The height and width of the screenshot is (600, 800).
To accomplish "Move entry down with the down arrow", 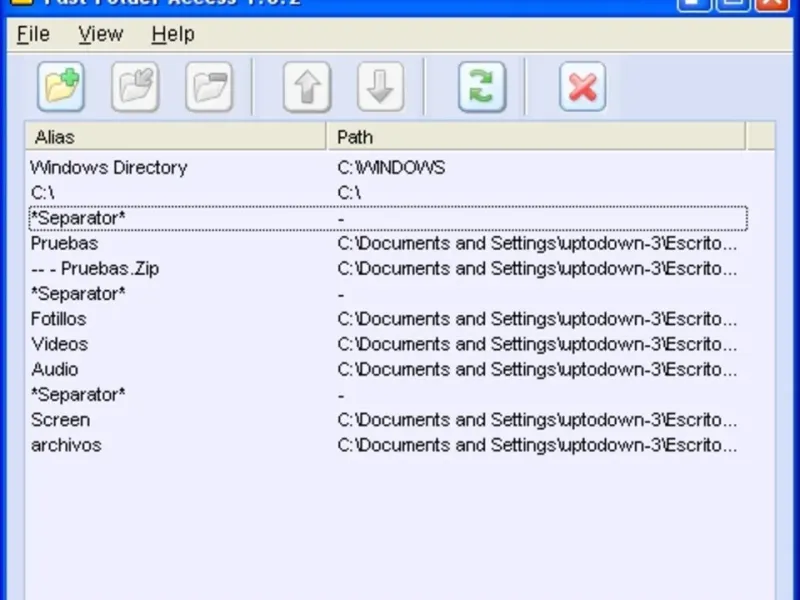I will pyautogui.click(x=381, y=87).
